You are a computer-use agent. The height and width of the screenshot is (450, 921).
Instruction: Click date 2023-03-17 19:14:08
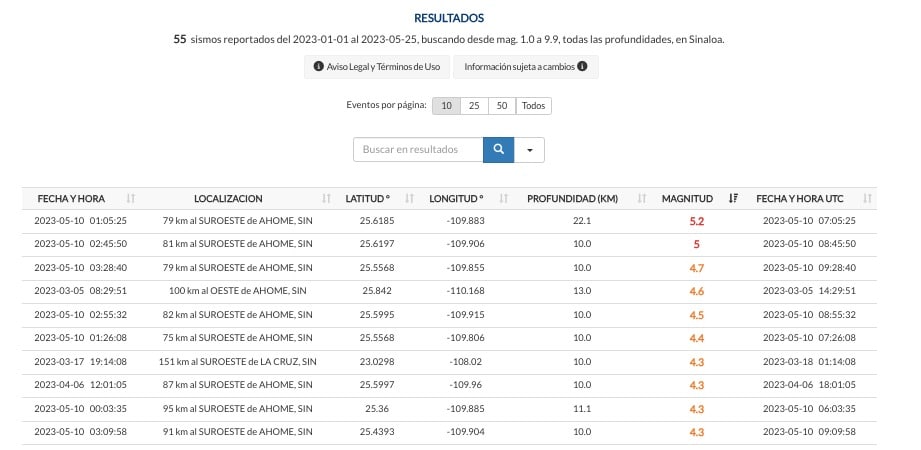[x=80, y=361]
